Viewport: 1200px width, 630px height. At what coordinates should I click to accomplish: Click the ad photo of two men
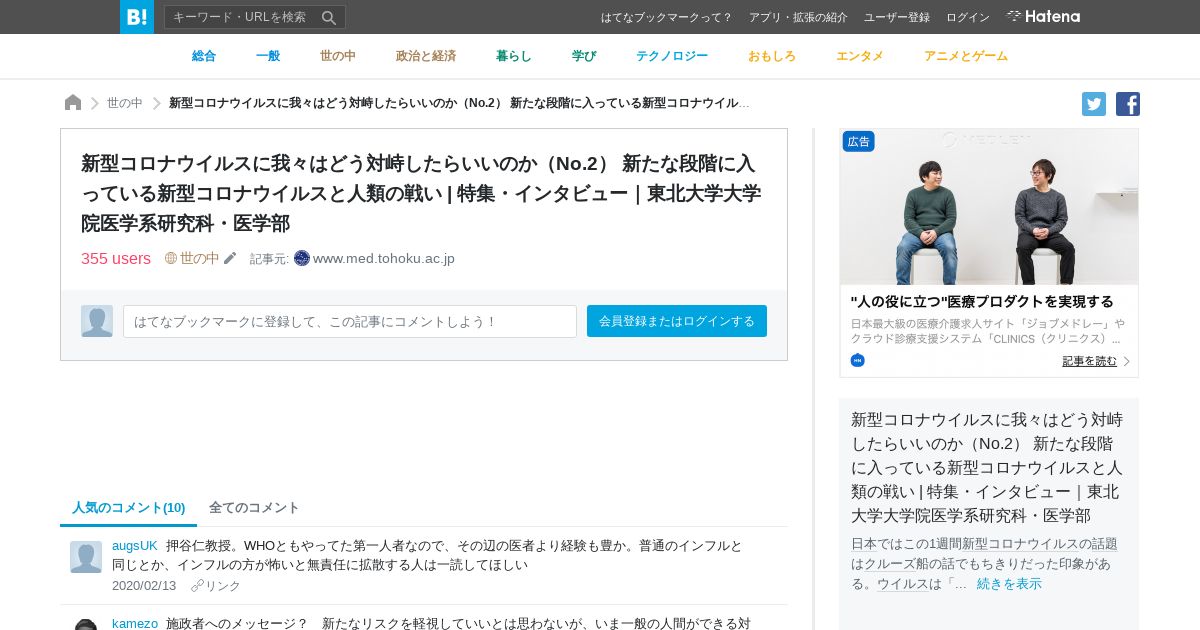coord(989,207)
